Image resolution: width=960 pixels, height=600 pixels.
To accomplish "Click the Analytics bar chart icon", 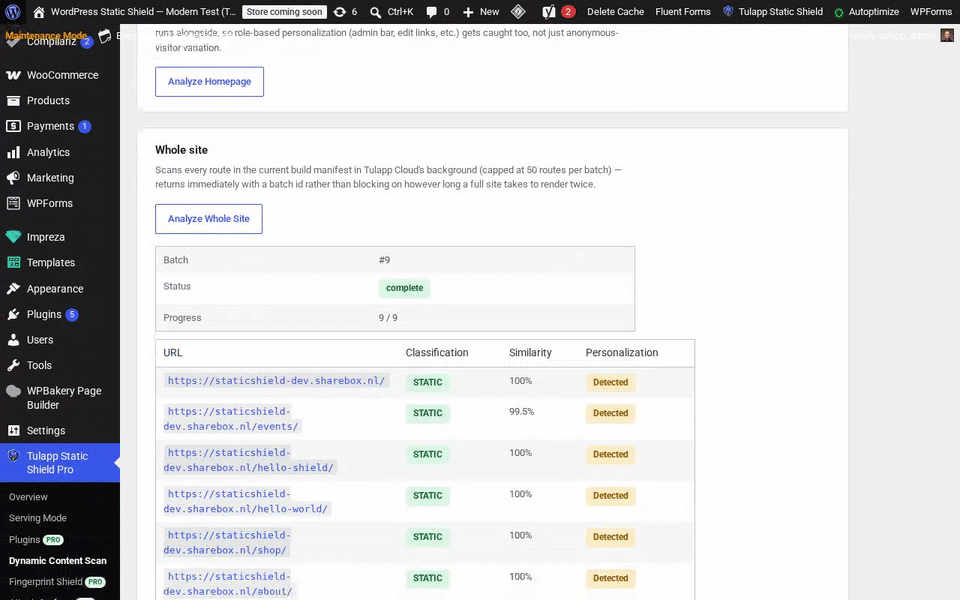I will (13, 152).
